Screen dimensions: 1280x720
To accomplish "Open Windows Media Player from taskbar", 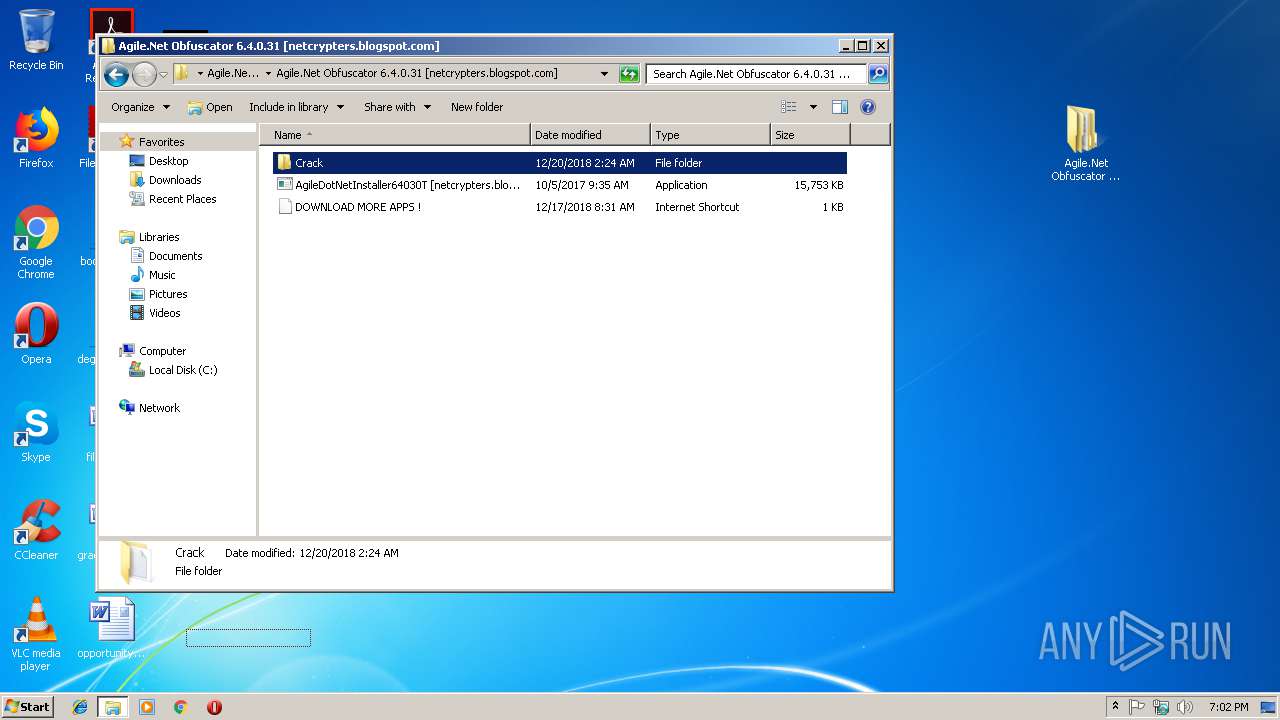I will (x=147, y=707).
